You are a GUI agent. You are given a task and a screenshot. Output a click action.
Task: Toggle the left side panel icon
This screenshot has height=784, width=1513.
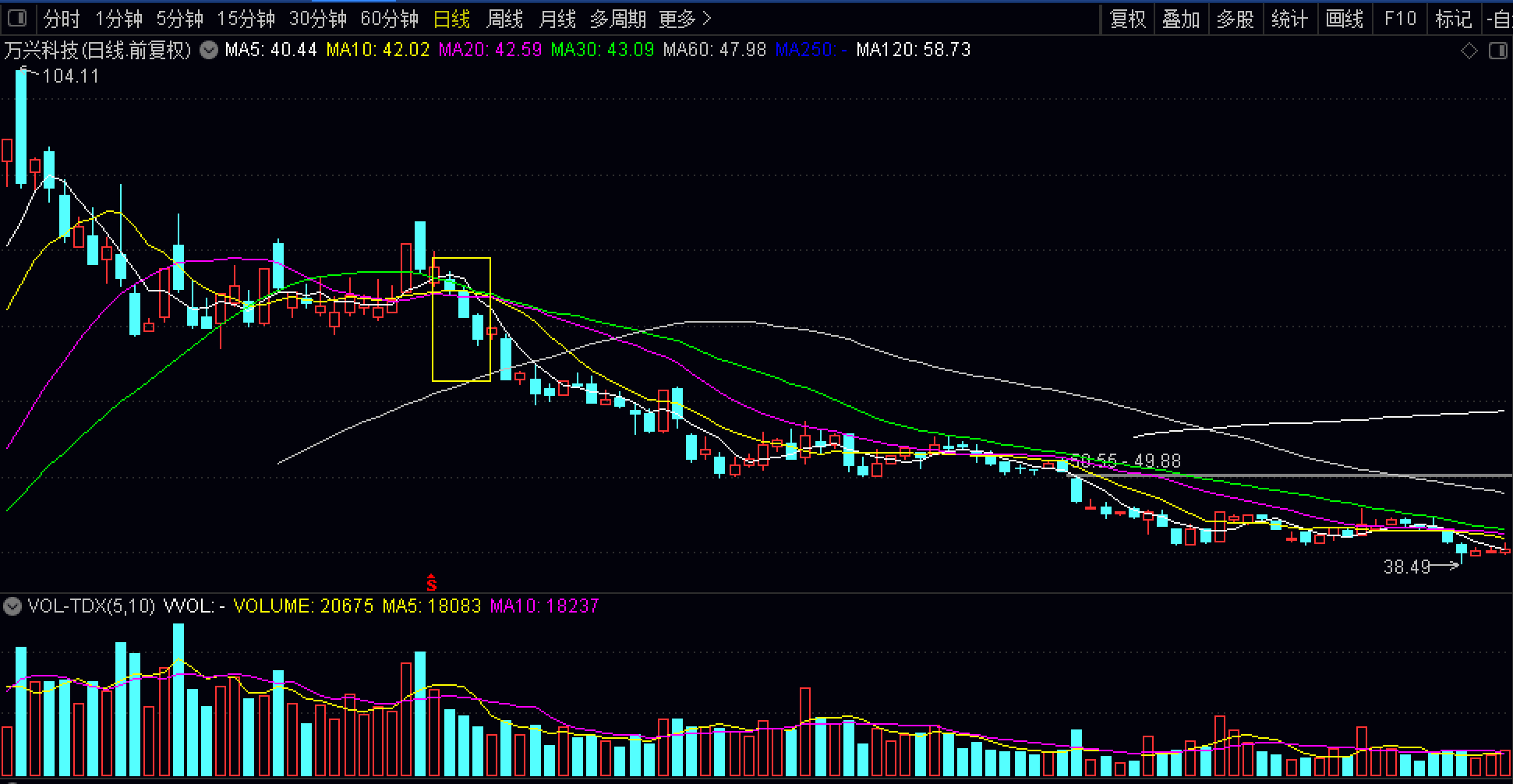click(16, 18)
